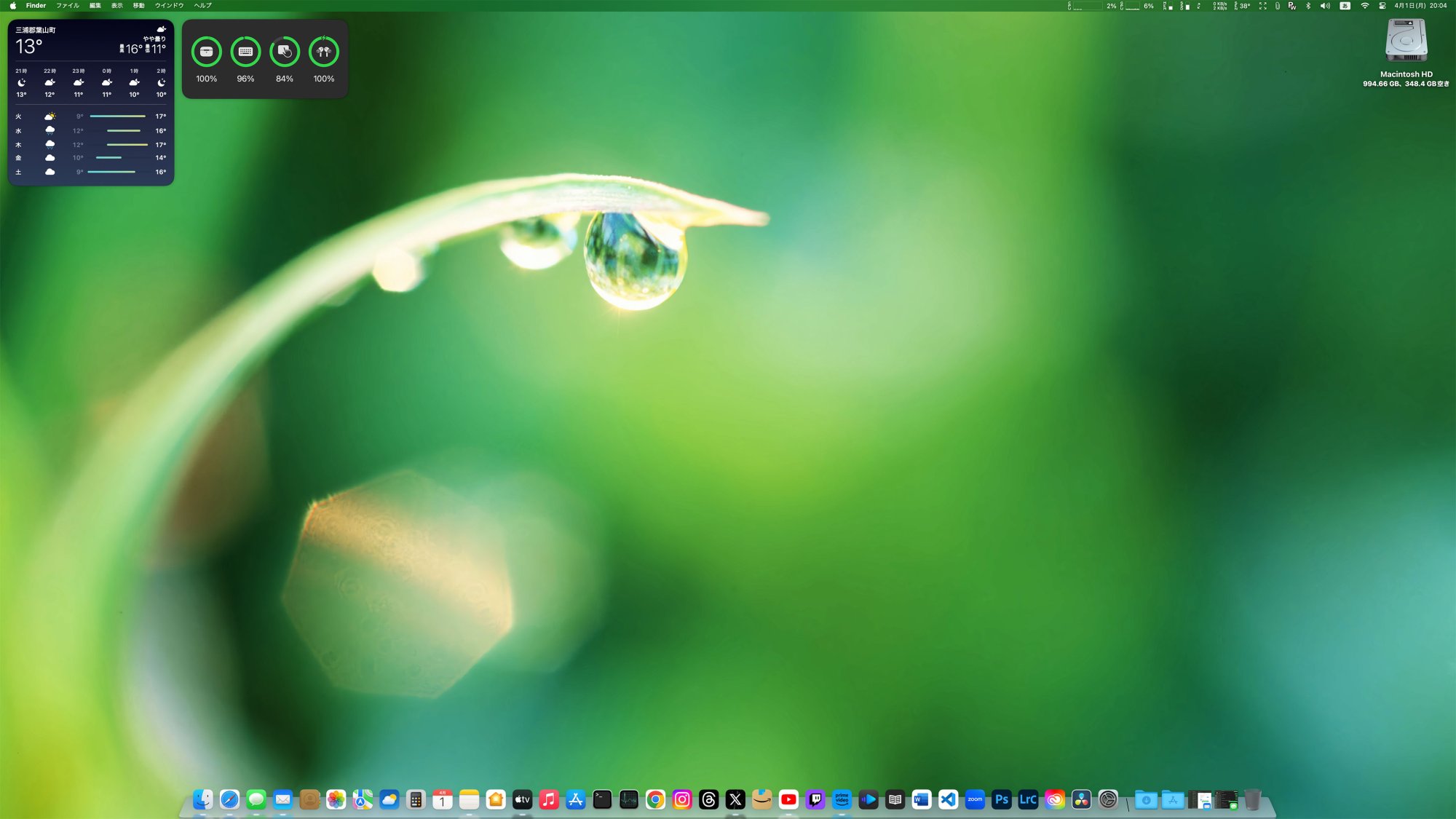Start Zoom from the Dock
This screenshot has height=819, width=1456.
coord(975,799)
